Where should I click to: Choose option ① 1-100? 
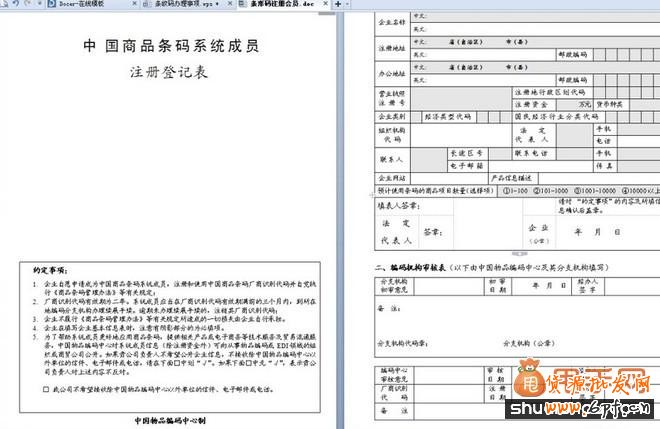tap(516, 191)
